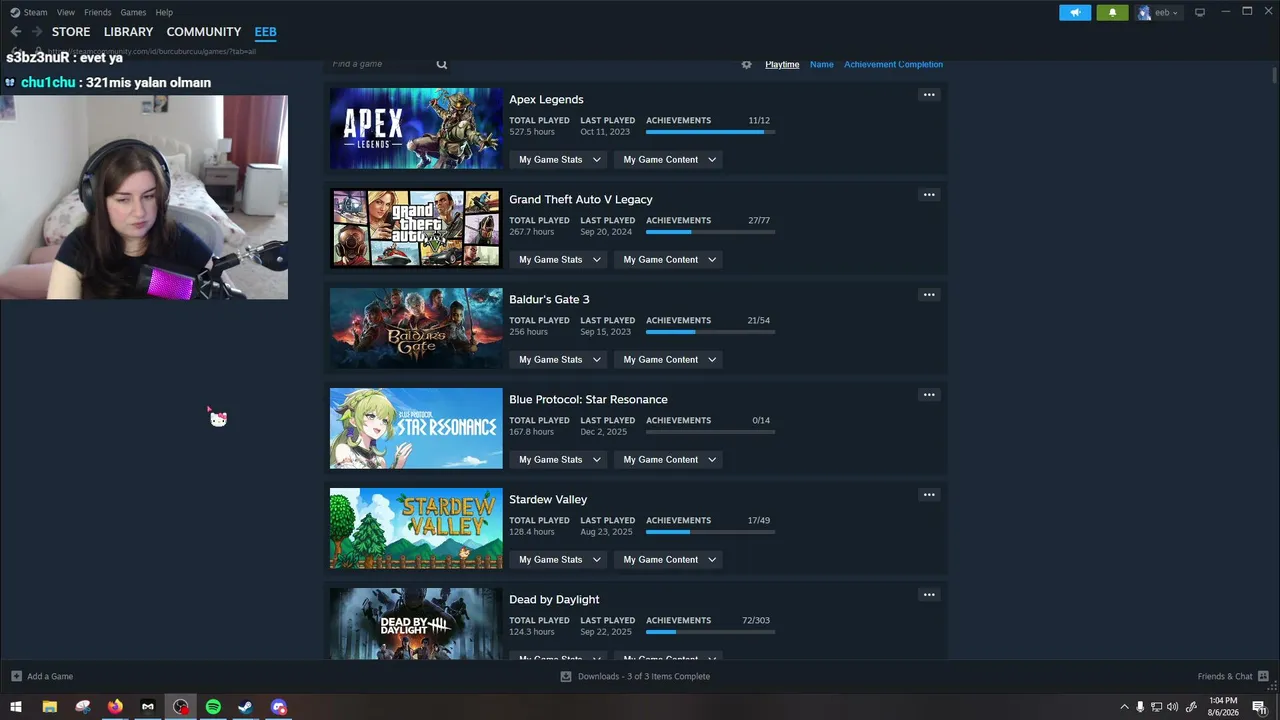Viewport: 1280px width, 720px height.
Task: Open the Help menu
Action: click(164, 12)
